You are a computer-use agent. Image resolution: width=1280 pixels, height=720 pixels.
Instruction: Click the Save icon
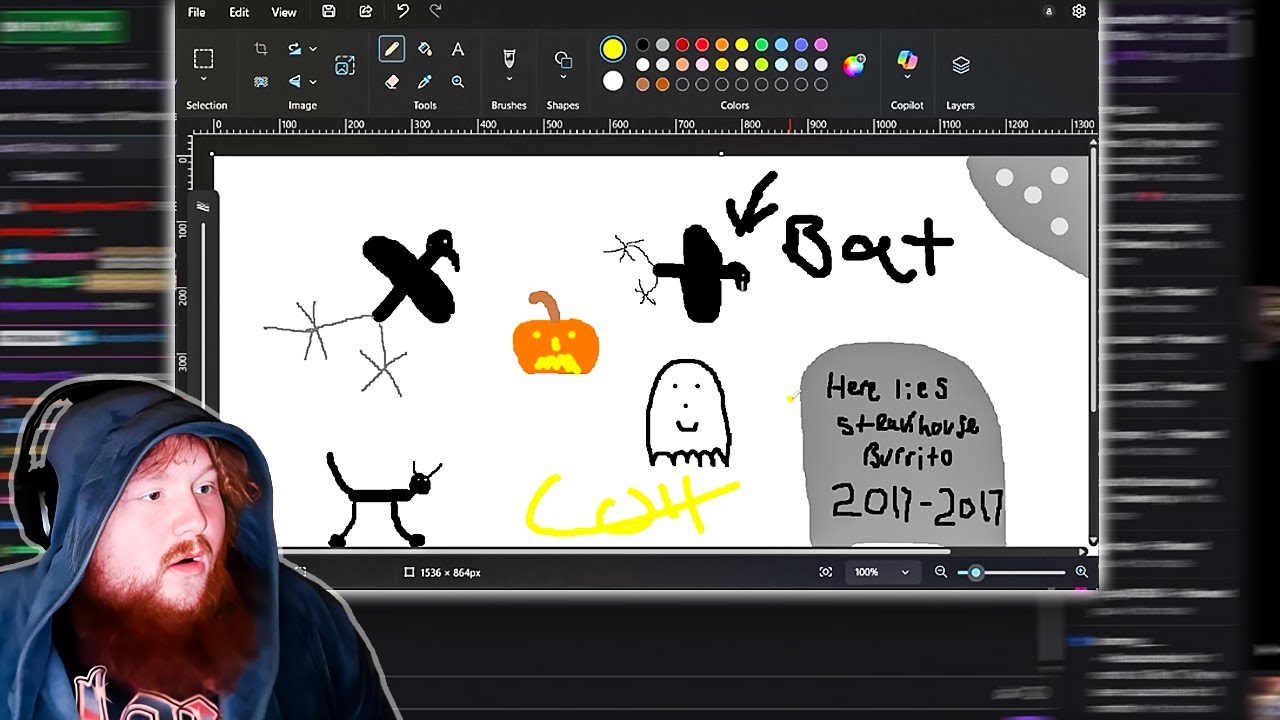point(328,11)
